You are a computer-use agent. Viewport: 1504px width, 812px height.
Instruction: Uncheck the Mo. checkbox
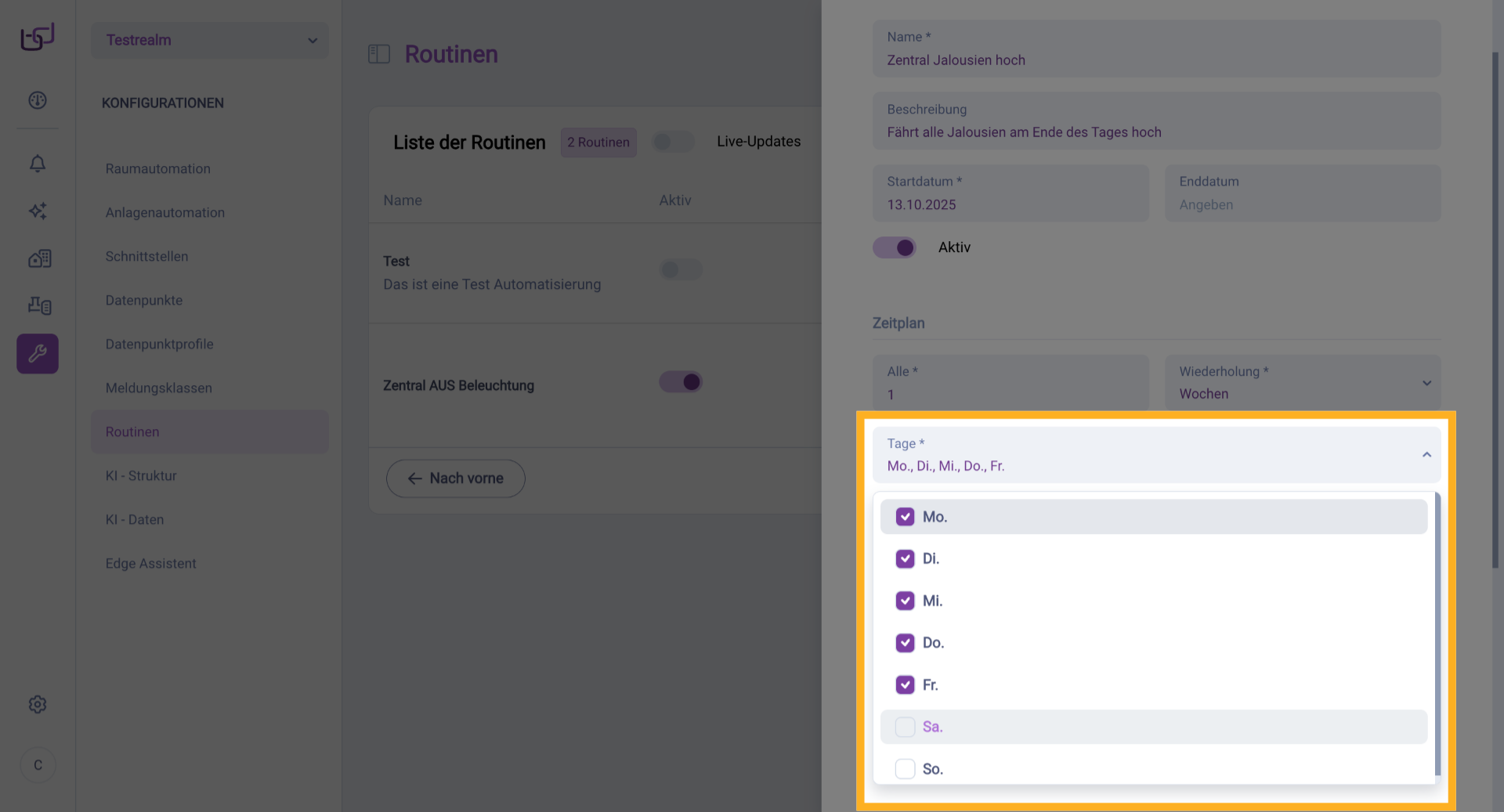click(x=905, y=517)
